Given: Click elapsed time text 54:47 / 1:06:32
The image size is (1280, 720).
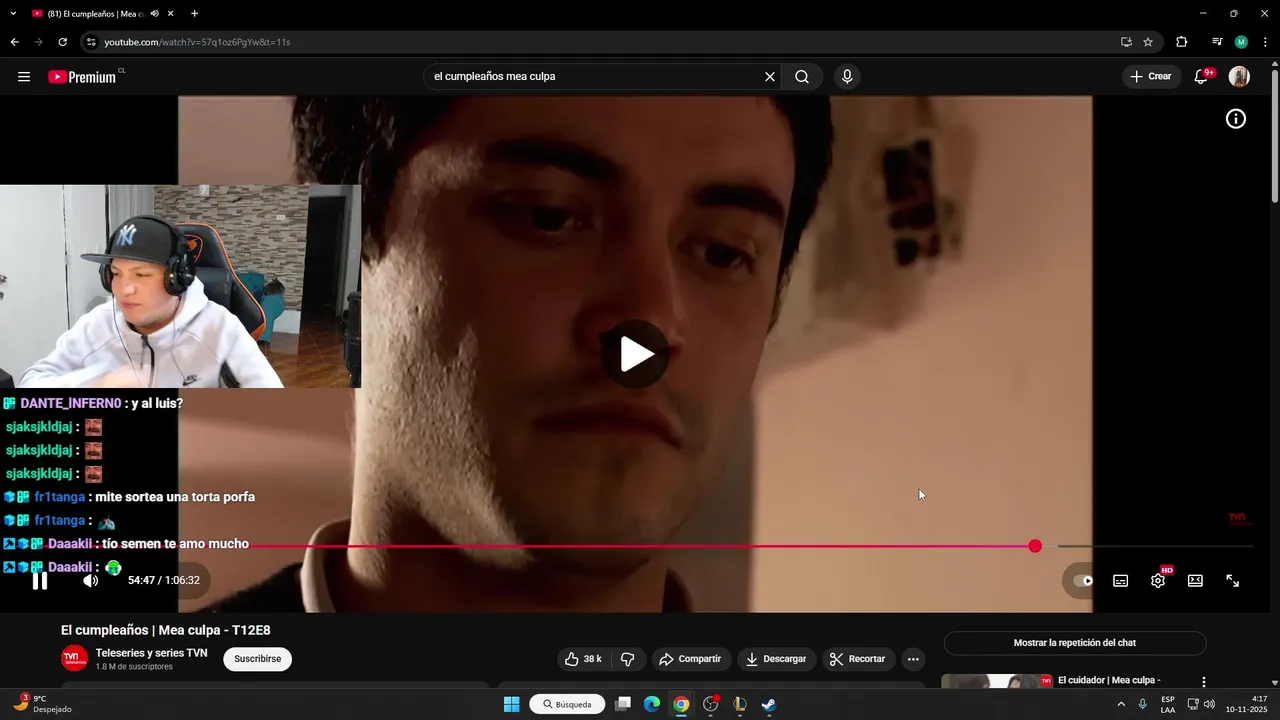Looking at the screenshot, I should (164, 580).
